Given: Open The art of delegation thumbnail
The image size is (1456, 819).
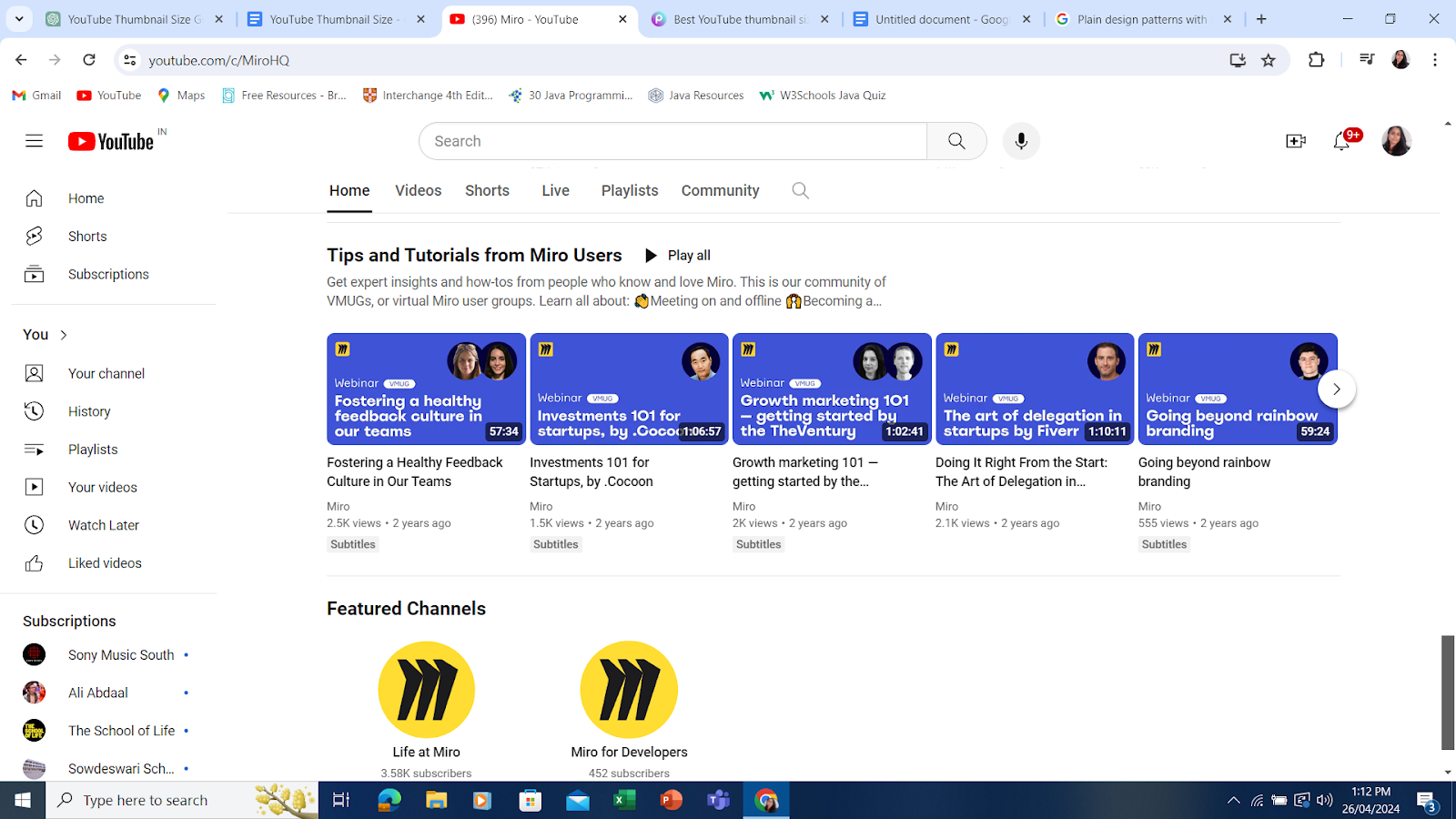Looking at the screenshot, I should click(1035, 389).
